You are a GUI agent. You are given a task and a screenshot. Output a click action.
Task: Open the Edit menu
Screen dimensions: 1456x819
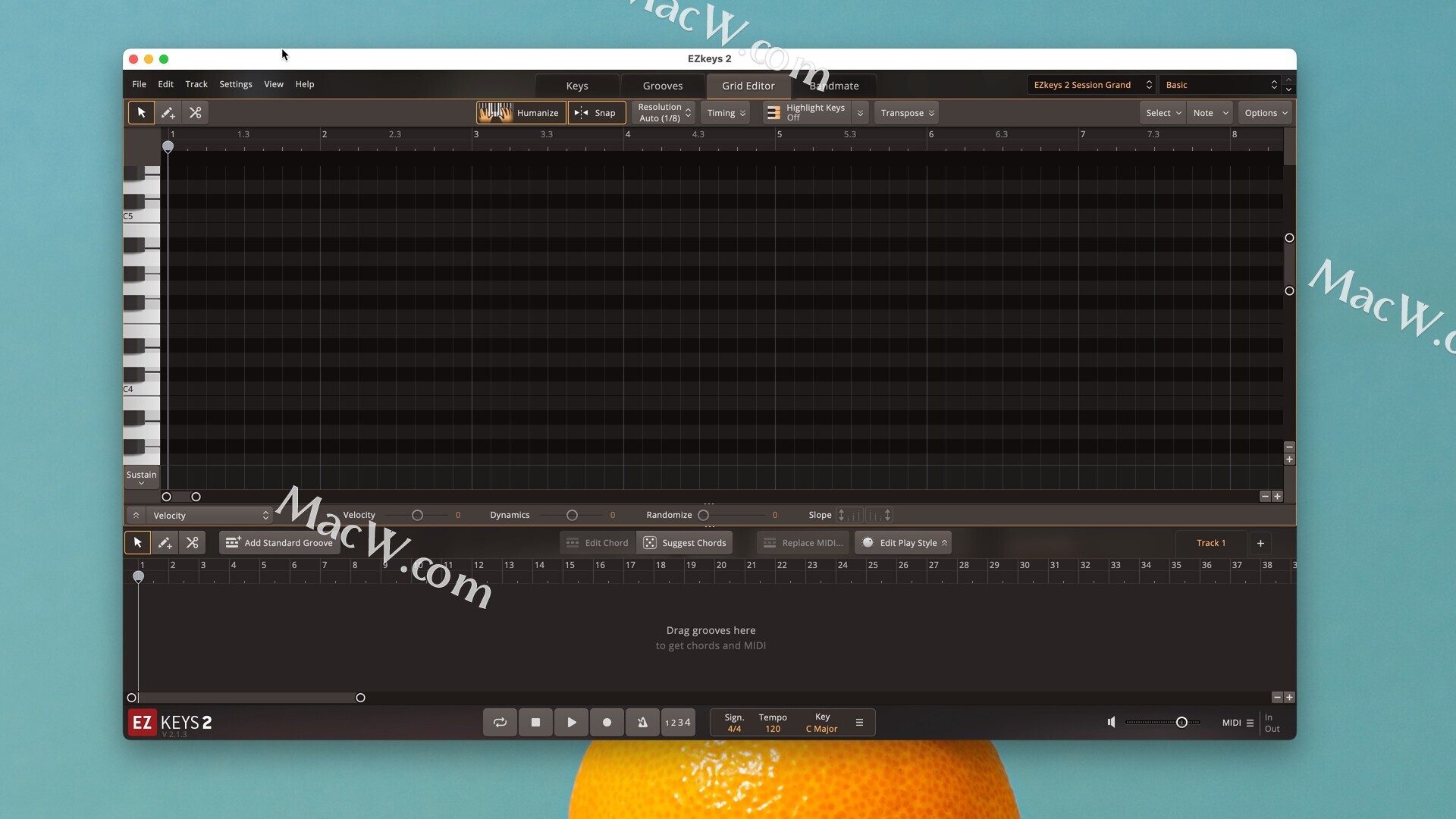click(165, 84)
